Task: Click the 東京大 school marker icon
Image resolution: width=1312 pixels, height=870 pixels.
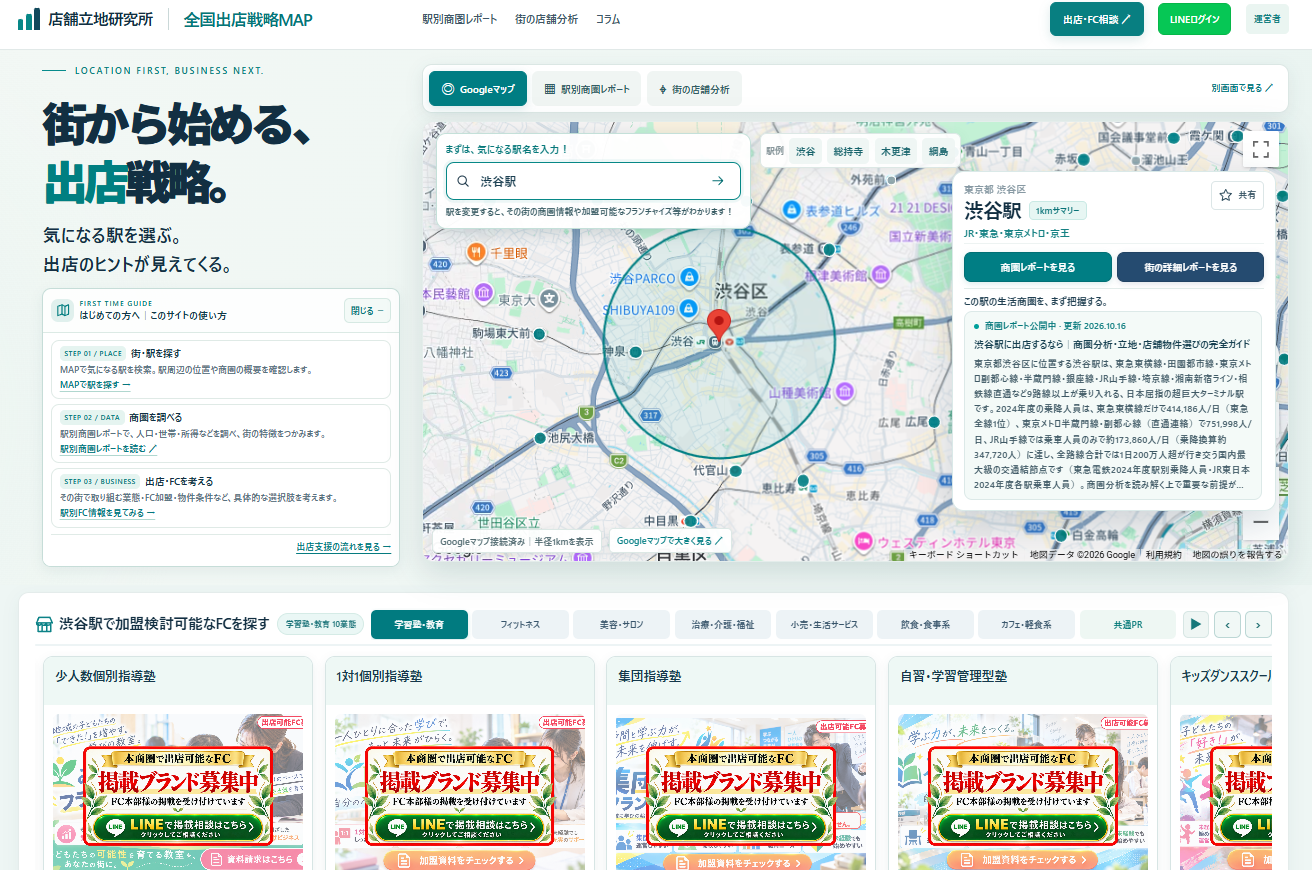Action: click(x=549, y=298)
